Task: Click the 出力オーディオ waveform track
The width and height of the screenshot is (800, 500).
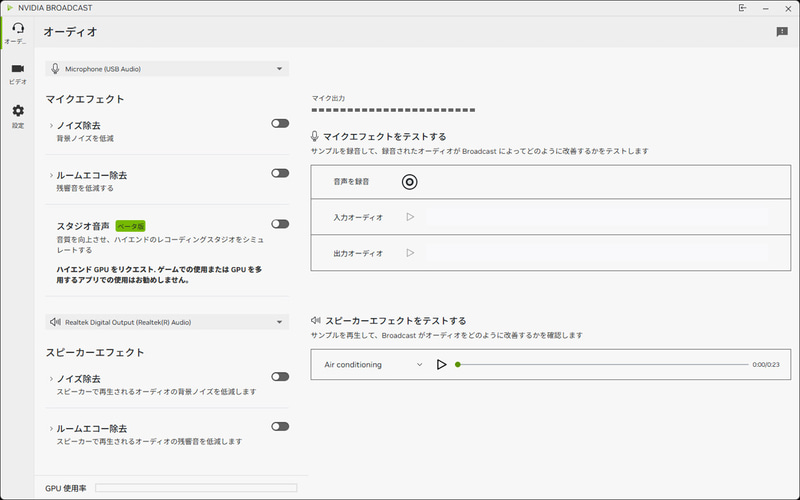Action: tap(597, 253)
